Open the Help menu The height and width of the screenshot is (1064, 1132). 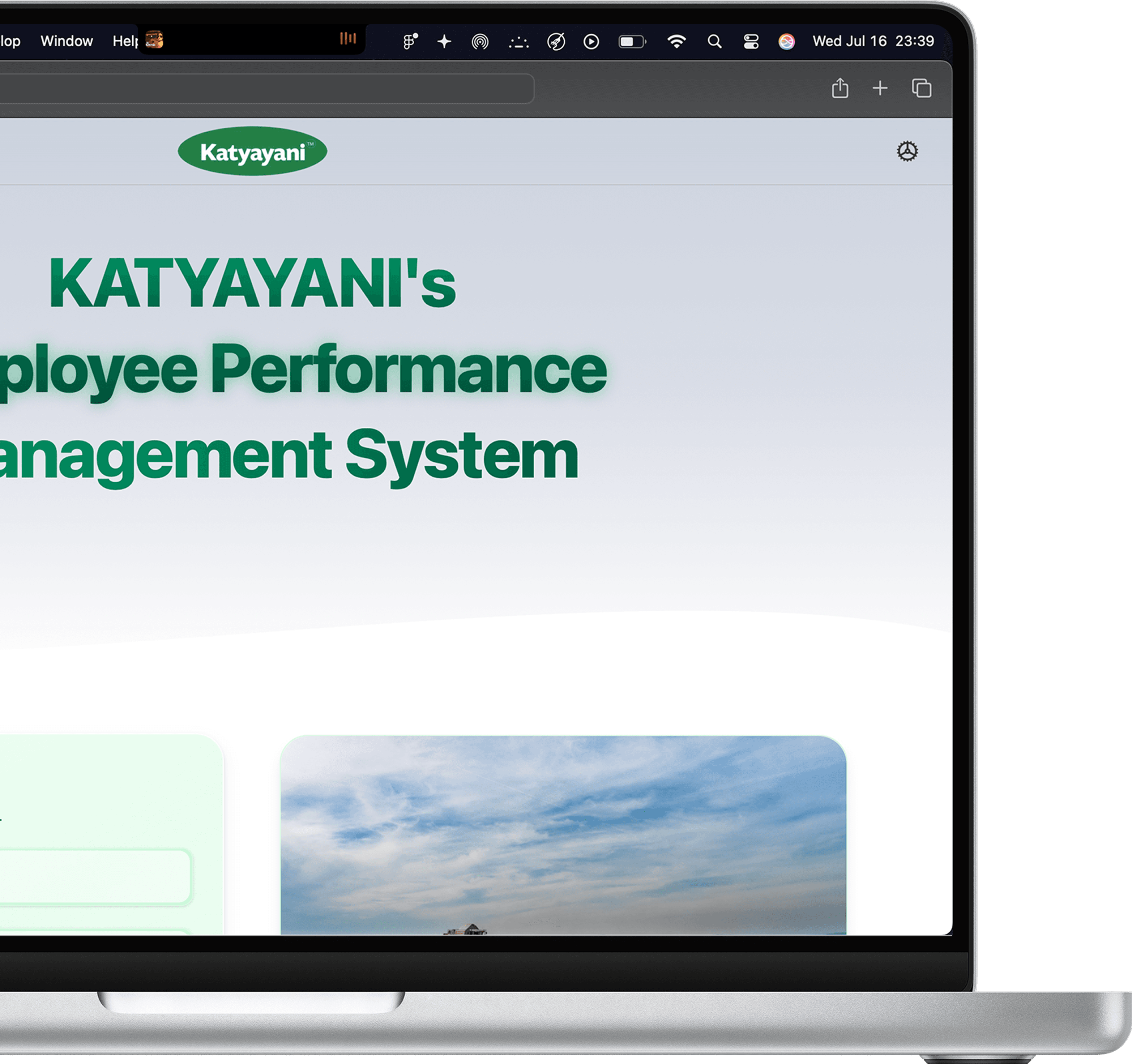click(x=125, y=41)
